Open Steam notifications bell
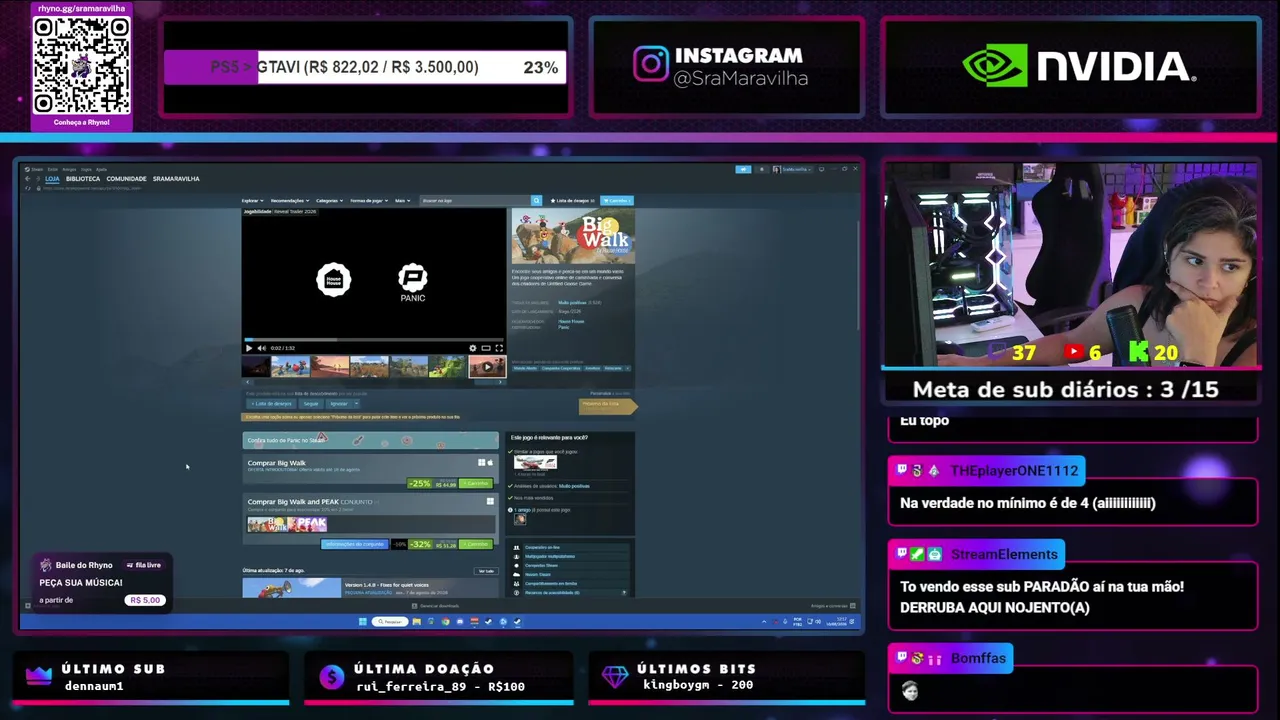Image resolution: width=1280 pixels, height=720 pixels. 761,169
